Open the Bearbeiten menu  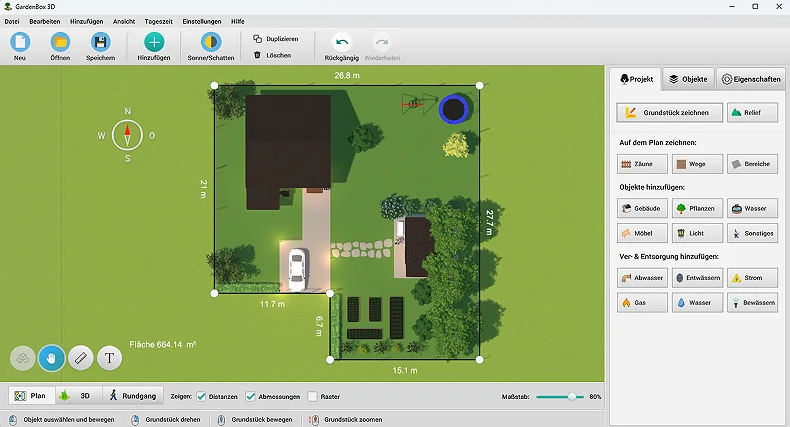(45, 22)
